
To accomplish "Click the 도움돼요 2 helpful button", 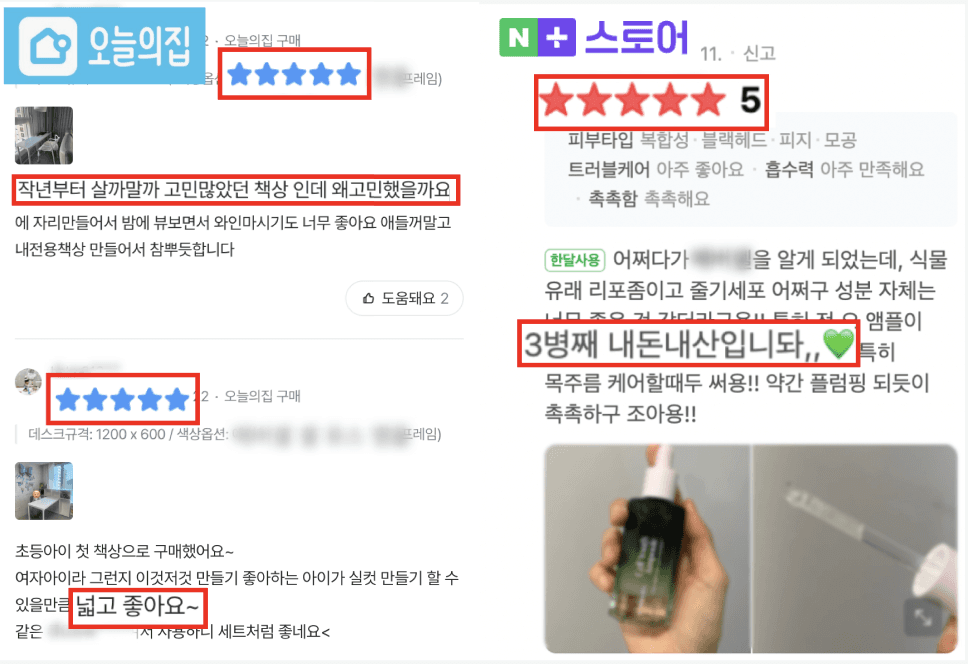I will click(x=404, y=299).
